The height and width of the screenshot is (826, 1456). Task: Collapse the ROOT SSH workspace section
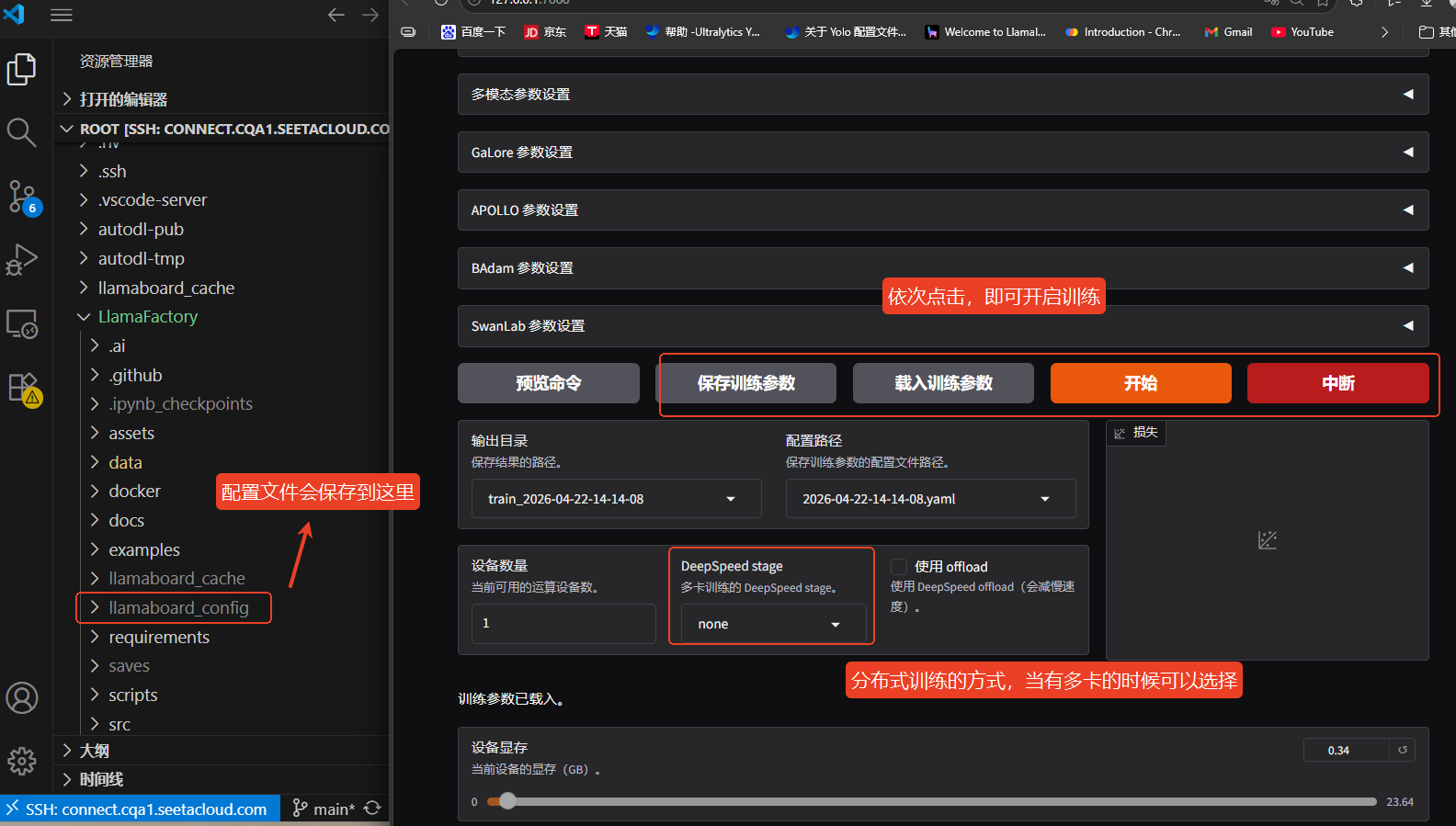221,129
